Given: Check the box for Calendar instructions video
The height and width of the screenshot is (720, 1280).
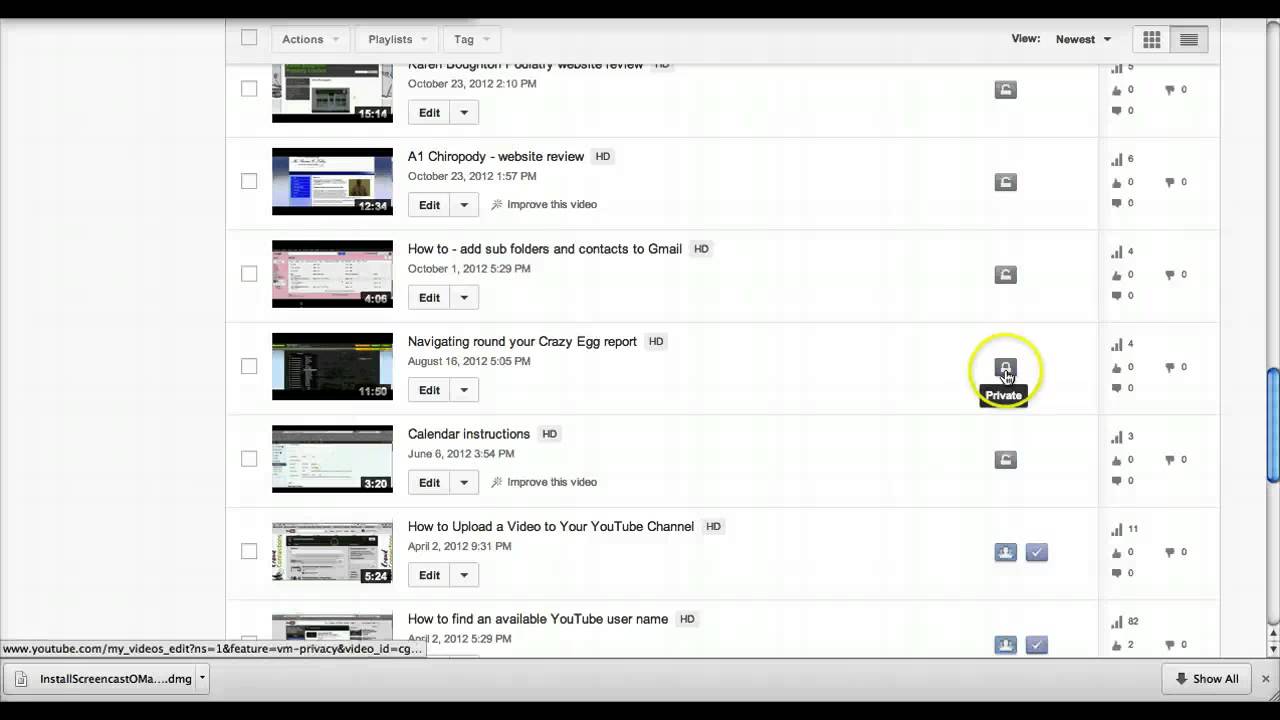Looking at the screenshot, I should [x=249, y=459].
